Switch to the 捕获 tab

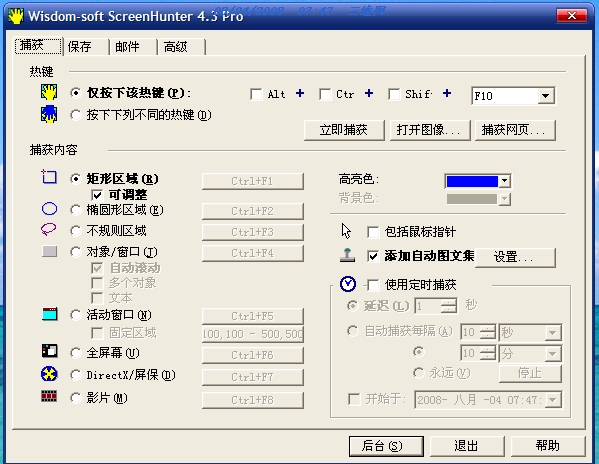click(x=38, y=46)
